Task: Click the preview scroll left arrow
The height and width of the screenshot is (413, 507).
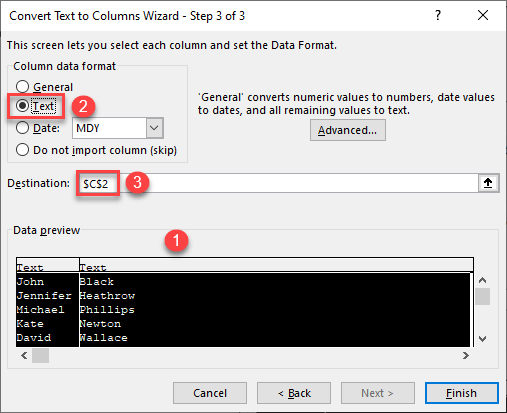Action: pos(24,356)
